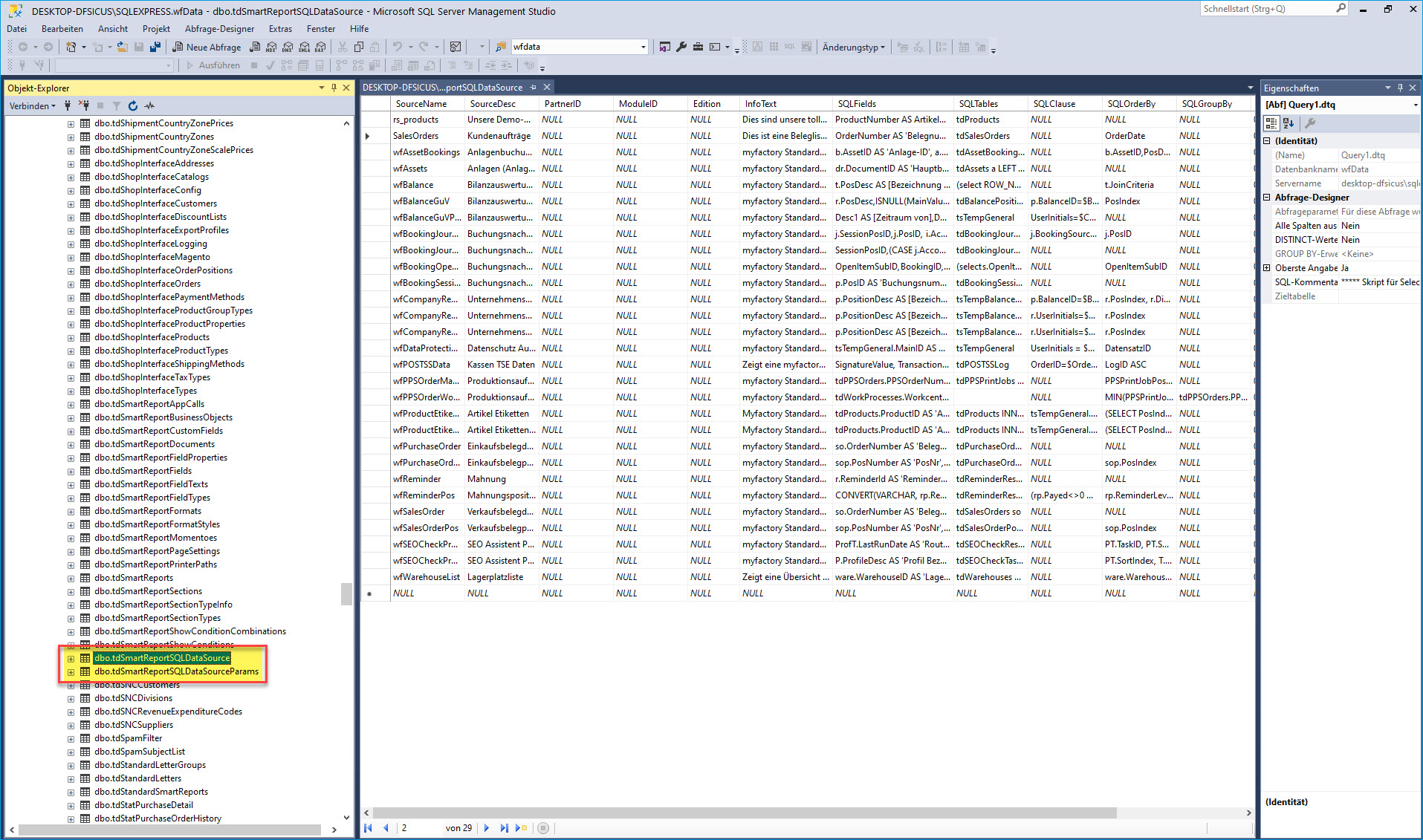Refresh the Objekt-Explorer tree

[133, 106]
